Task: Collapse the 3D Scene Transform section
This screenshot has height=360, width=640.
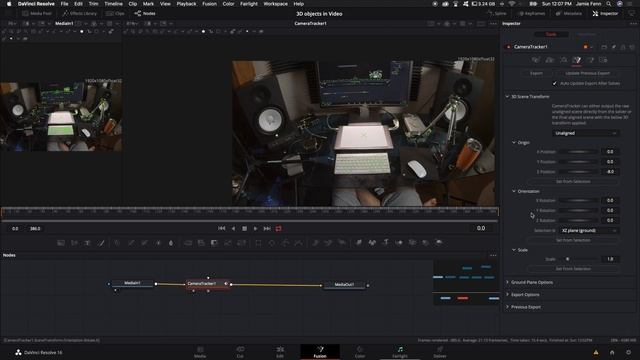Action: pos(507,97)
